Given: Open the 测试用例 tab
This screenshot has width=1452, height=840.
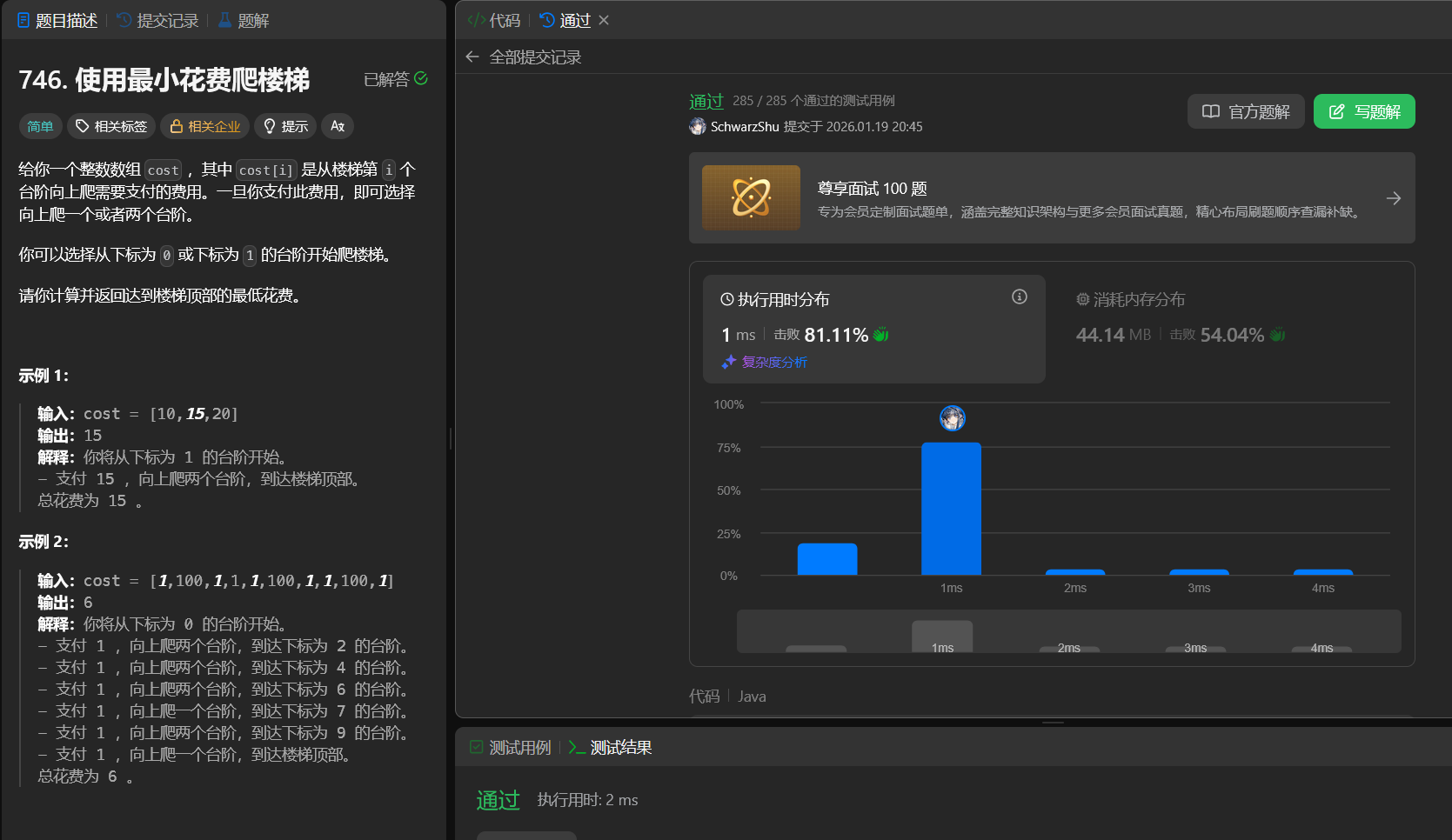Looking at the screenshot, I should (511, 748).
